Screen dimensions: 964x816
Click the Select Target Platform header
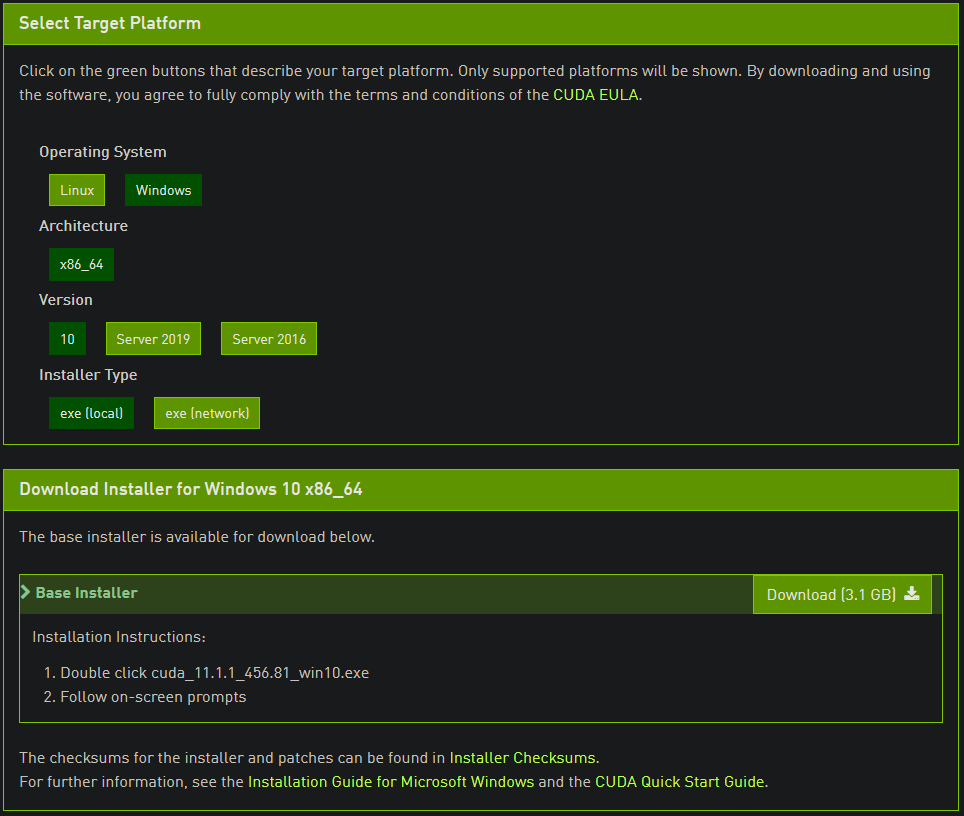[x=110, y=23]
